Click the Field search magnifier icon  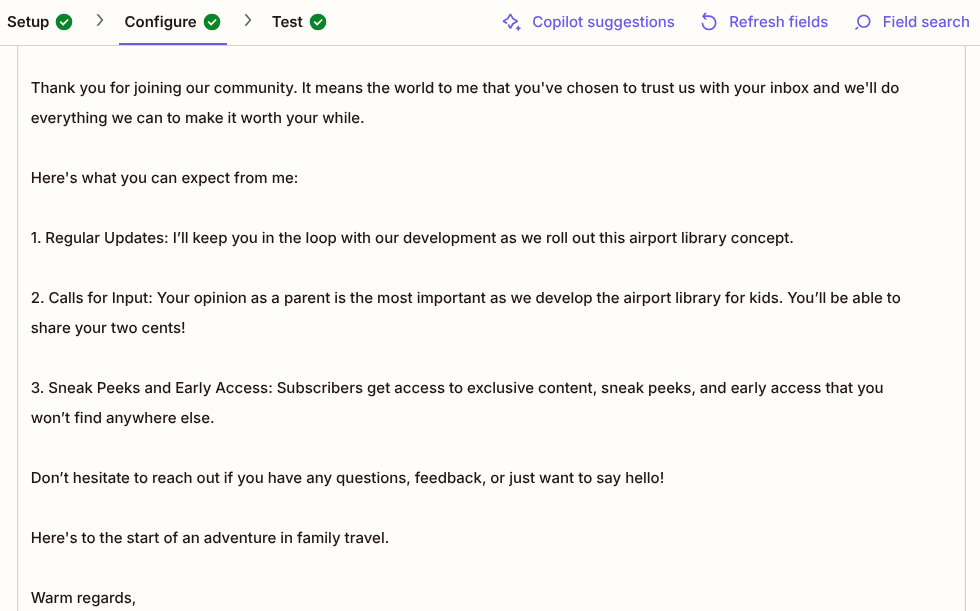[862, 22]
